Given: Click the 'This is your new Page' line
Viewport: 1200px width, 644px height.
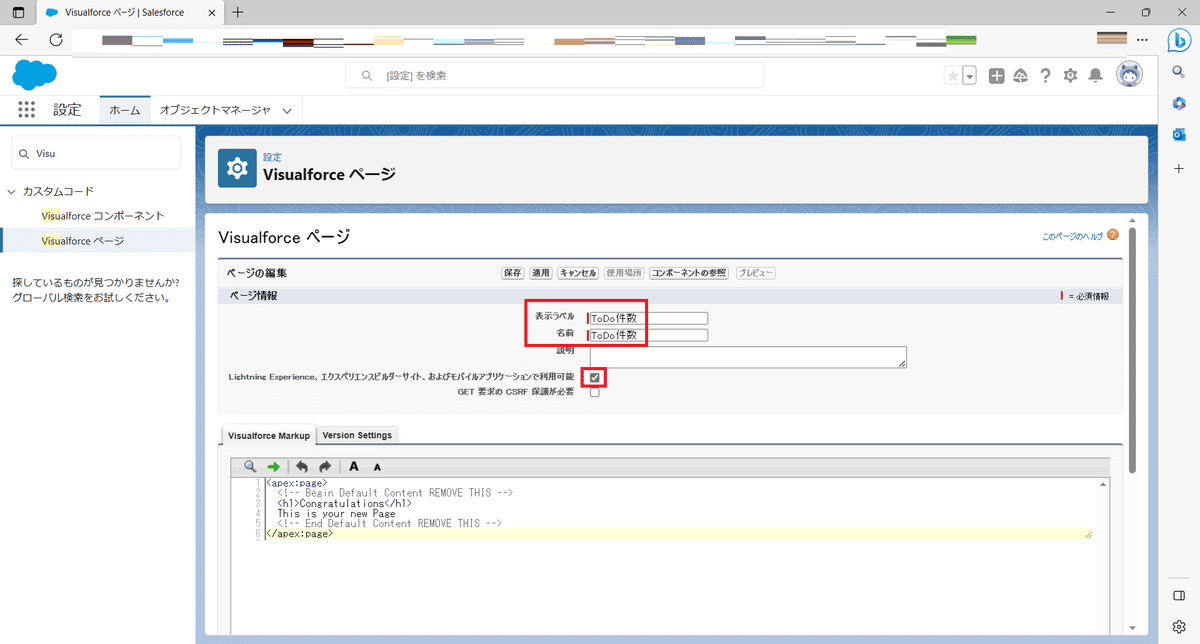Looking at the screenshot, I should (336, 514).
